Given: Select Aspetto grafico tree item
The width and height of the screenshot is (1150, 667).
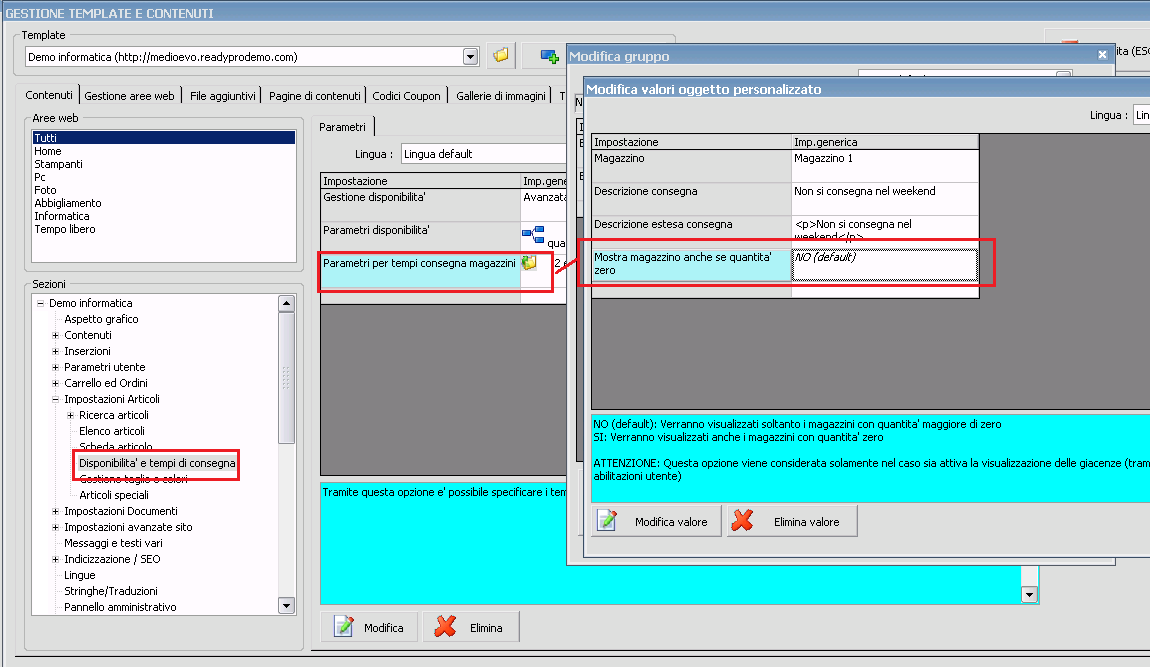Looking at the screenshot, I should (x=101, y=319).
